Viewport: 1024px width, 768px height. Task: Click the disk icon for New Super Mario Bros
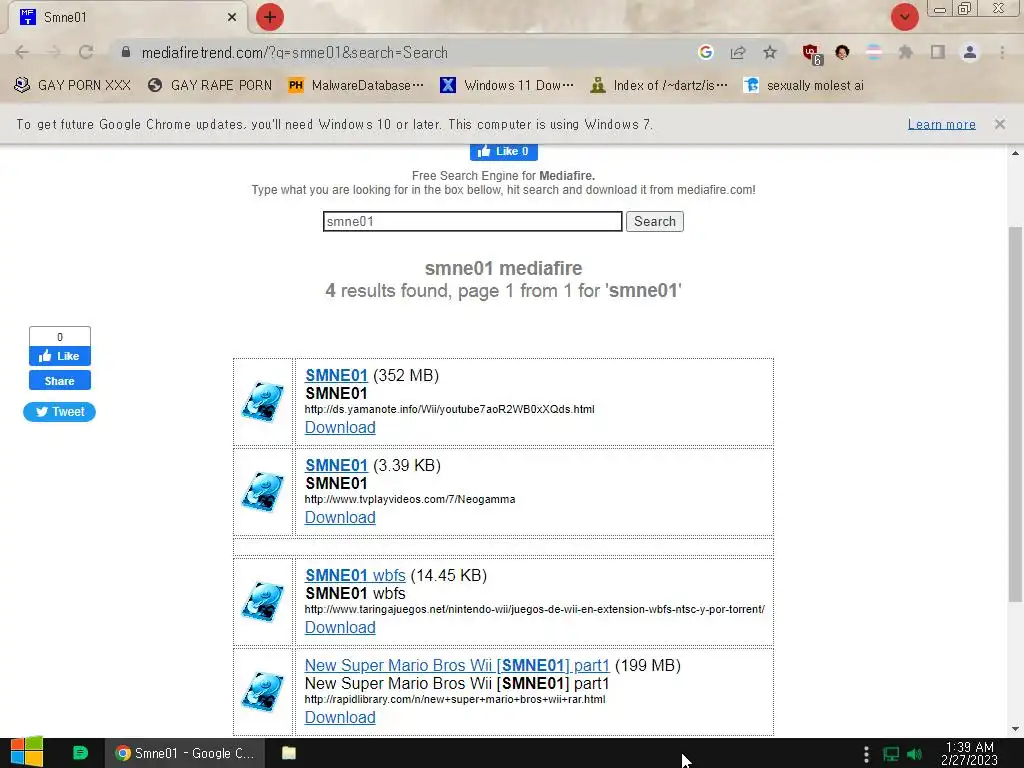tap(263, 692)
